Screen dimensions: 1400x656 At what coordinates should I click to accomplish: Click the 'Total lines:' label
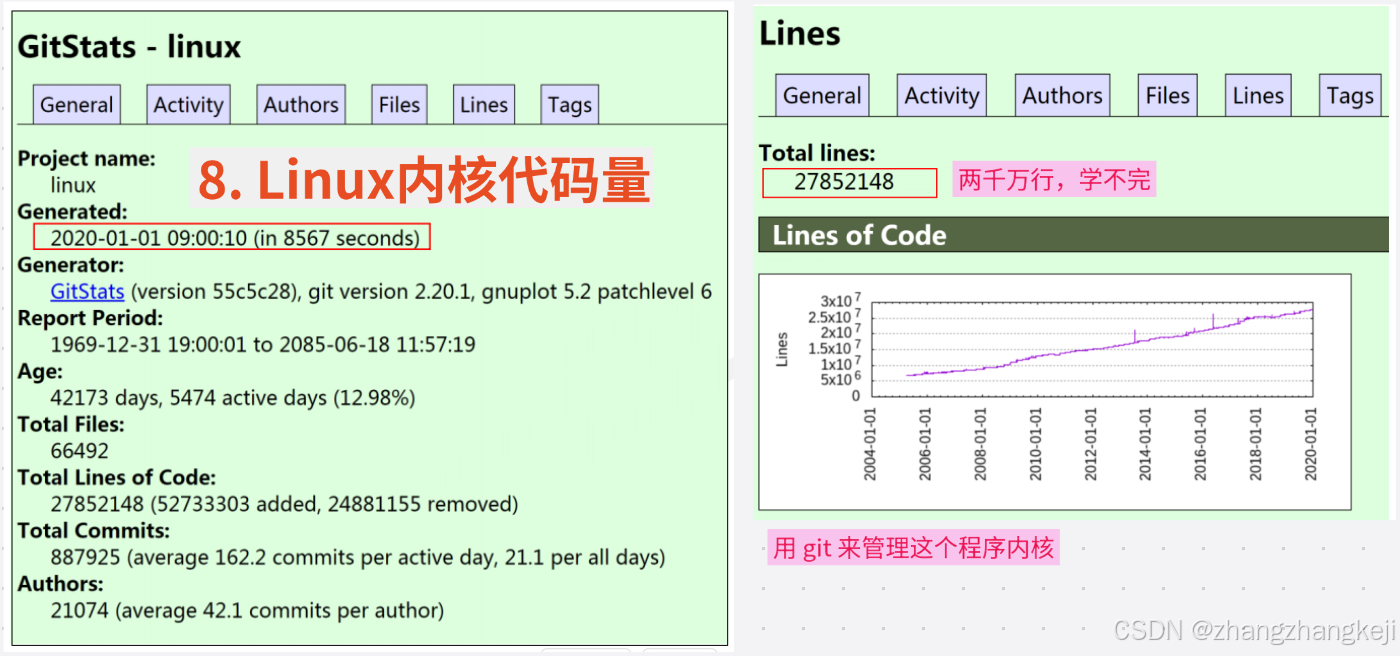pyautogui.click(x=817, y=153)
